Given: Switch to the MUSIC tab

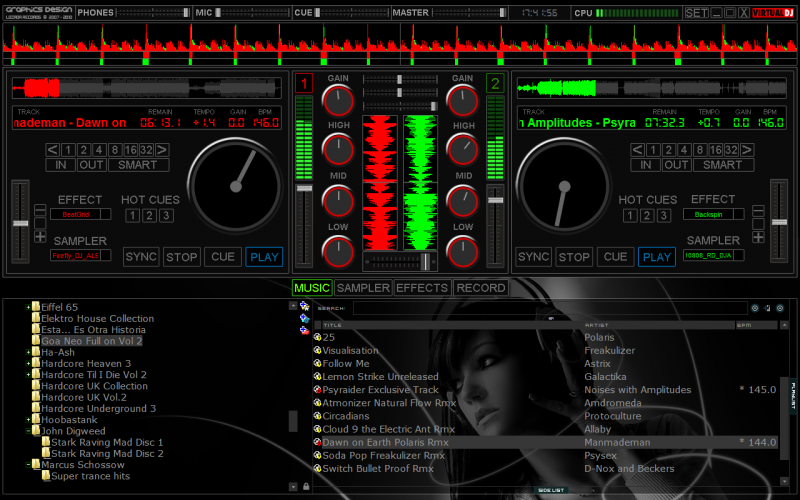Looking at the screenshot, I should click(312, 288).
